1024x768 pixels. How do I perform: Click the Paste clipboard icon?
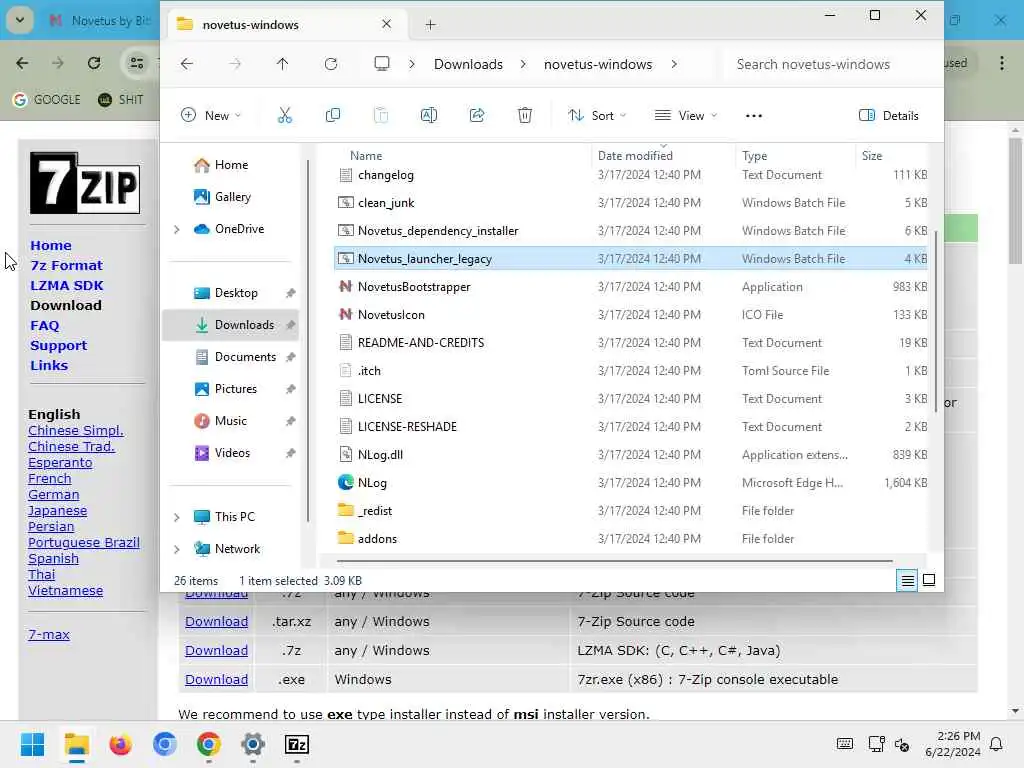pyautogui.click(x=381, y=116)
